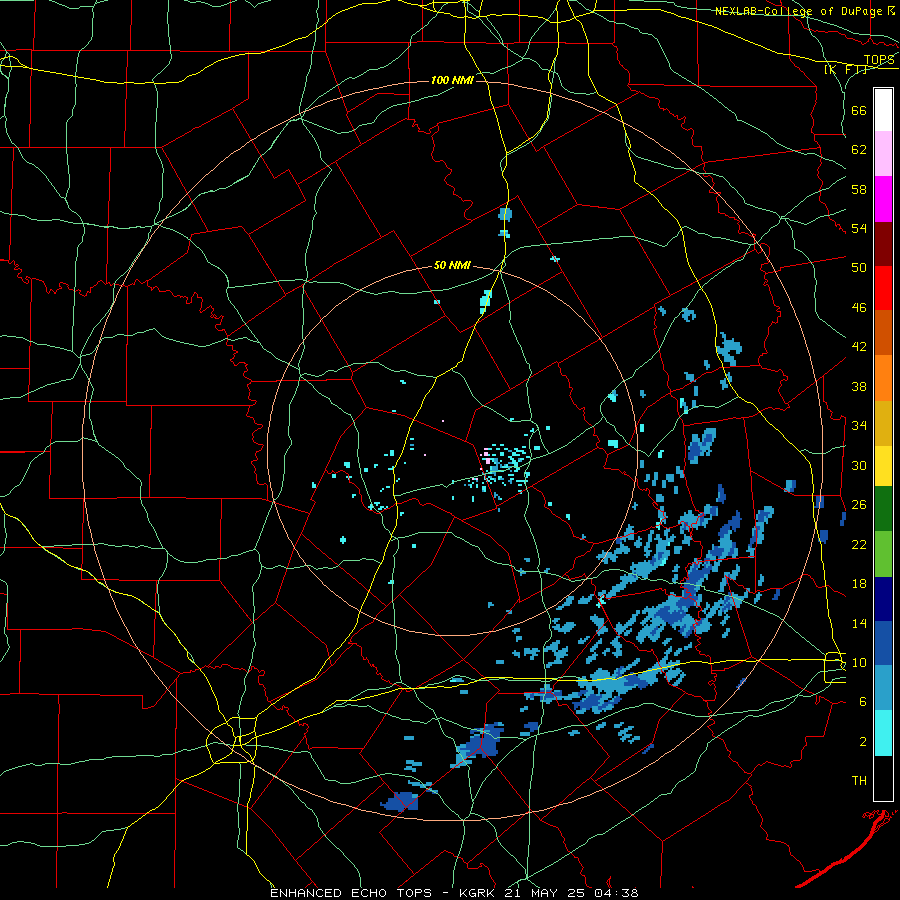Click the legend value '66'

click(859, 110)
